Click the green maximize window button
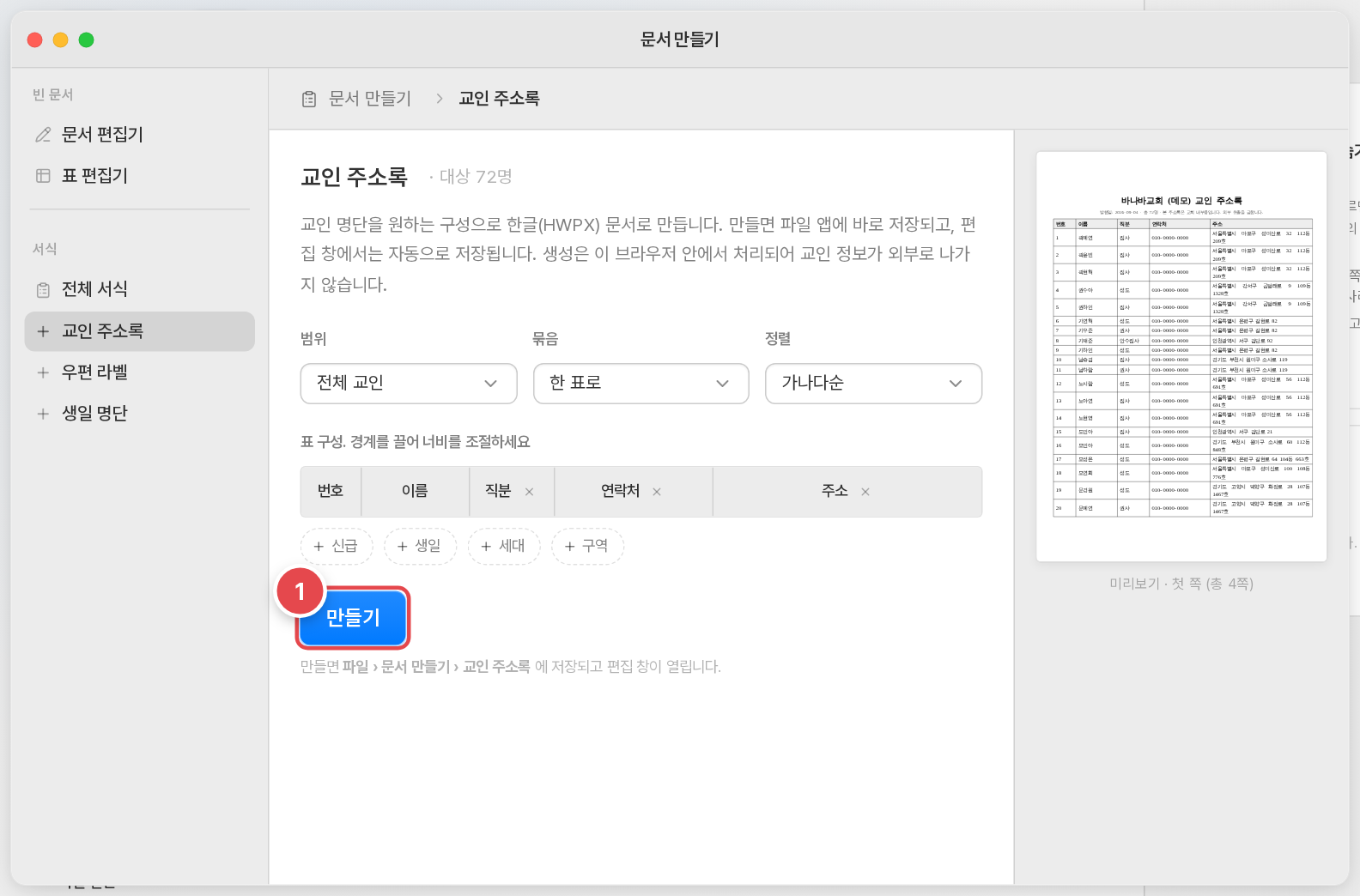 87,39
